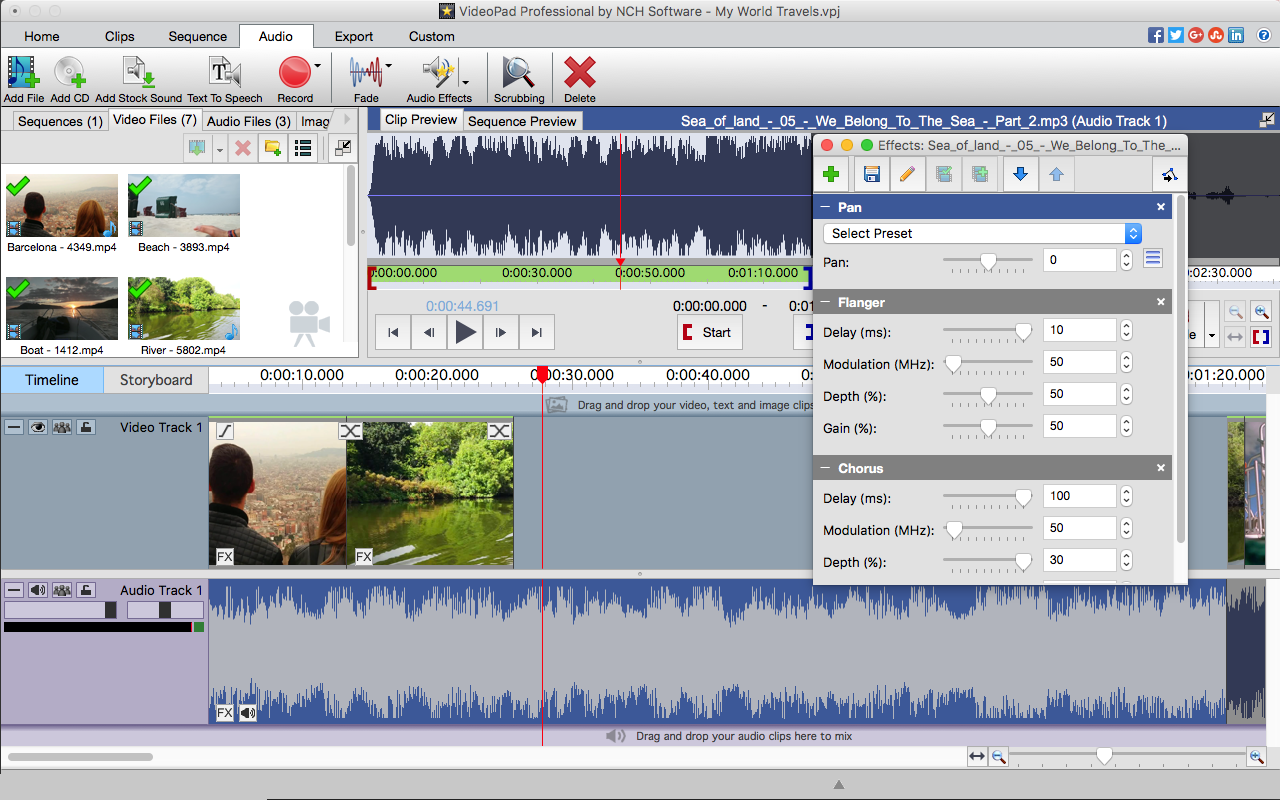Open the Record dropdown arrow
Screen dimensions: 1280x800
[318, 67]
